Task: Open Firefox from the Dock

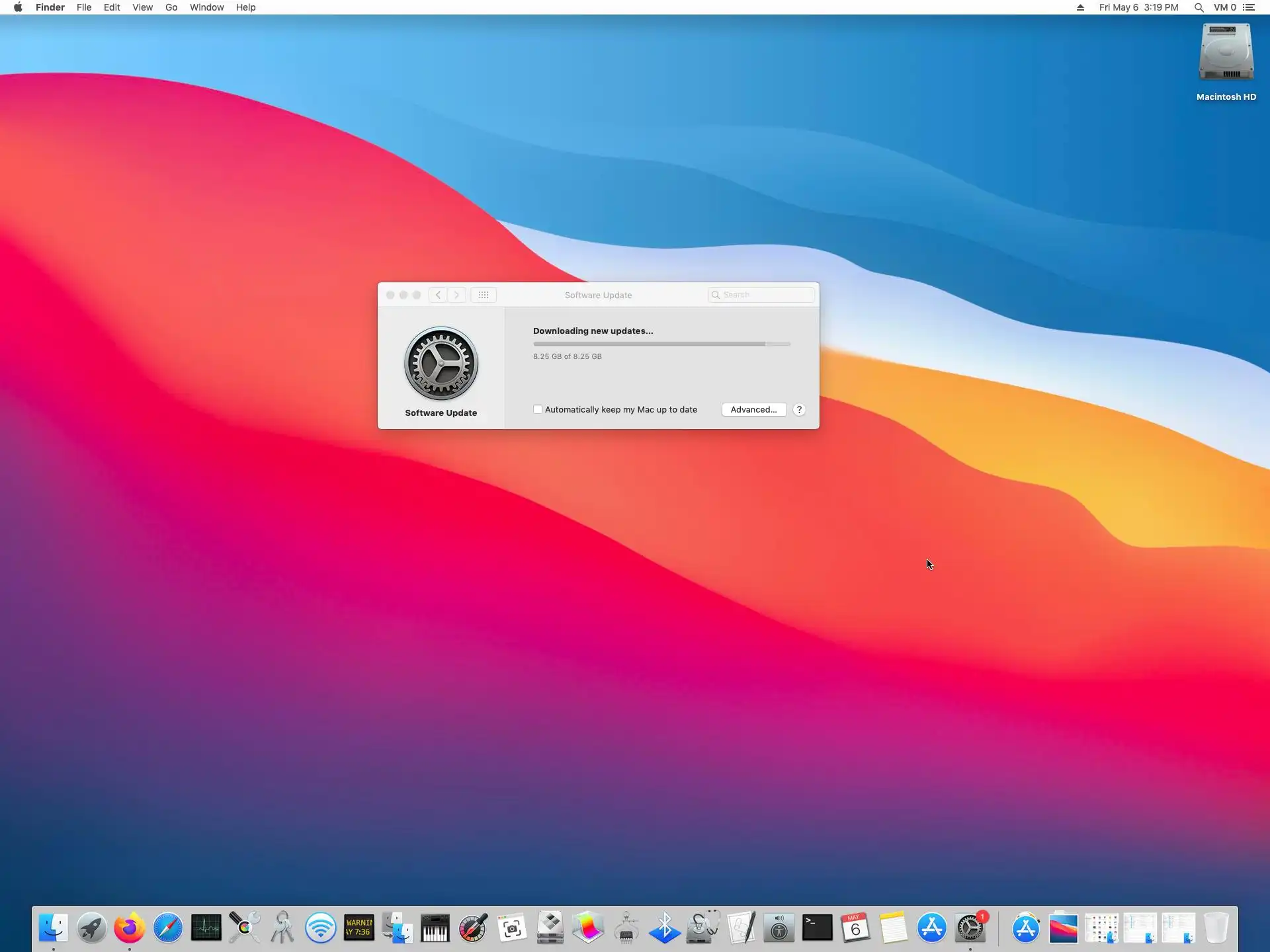Action: [x=130, y=928]
